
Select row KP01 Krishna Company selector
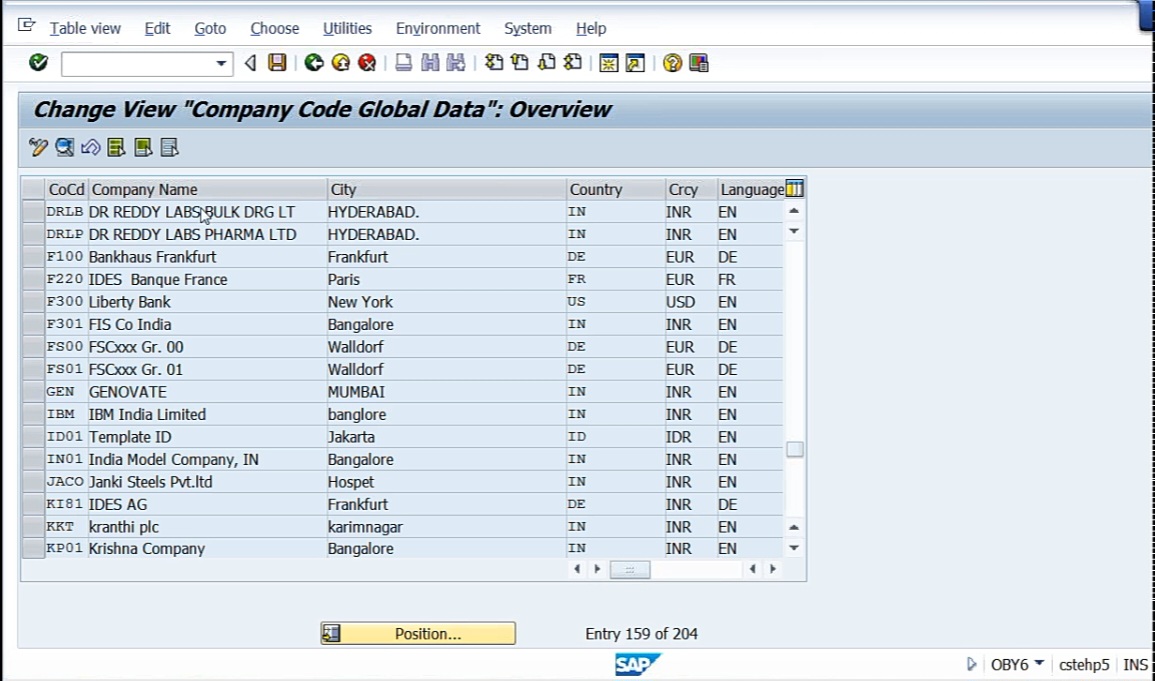click(33, 548)
